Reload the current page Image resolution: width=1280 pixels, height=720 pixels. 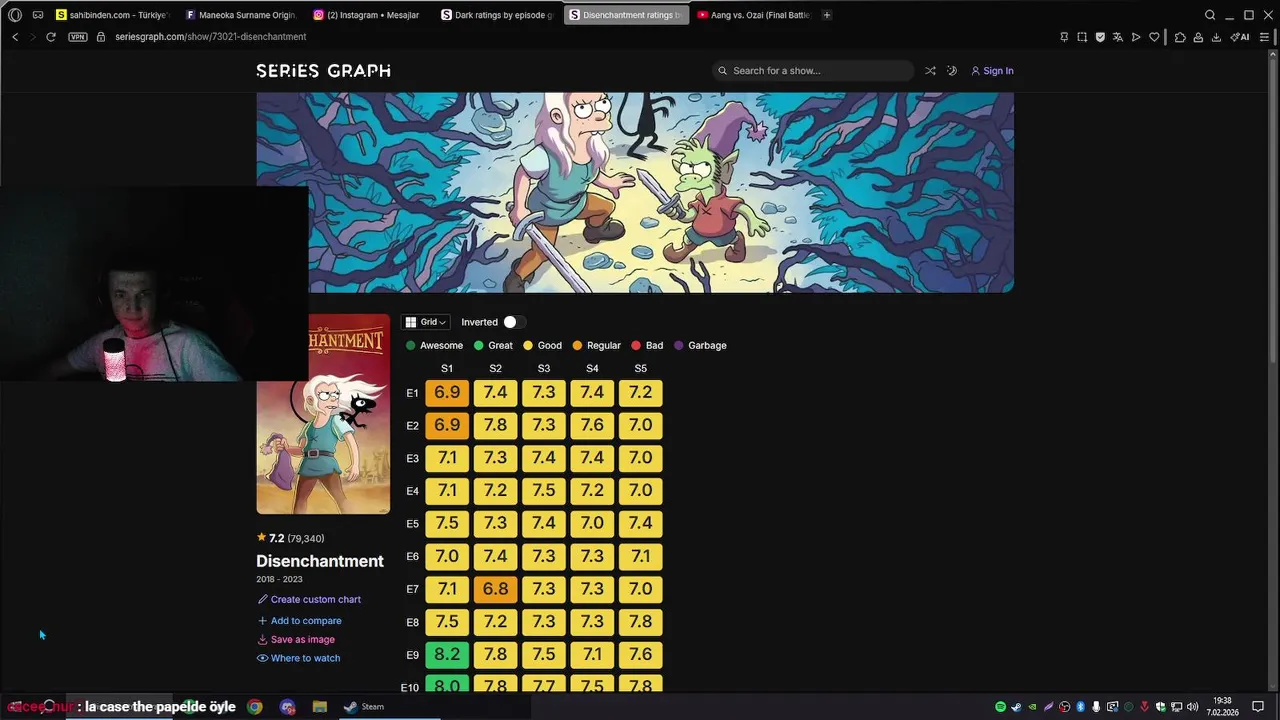tap(51, 37)
